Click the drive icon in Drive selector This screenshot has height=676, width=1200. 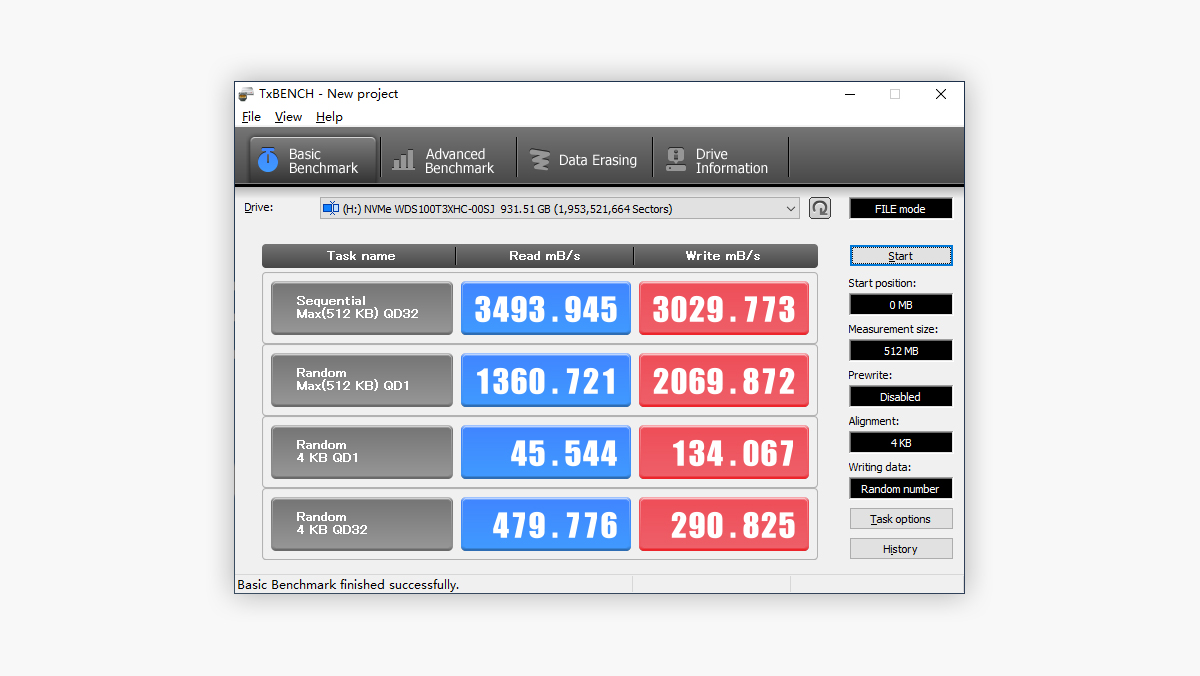pos(331,208)
